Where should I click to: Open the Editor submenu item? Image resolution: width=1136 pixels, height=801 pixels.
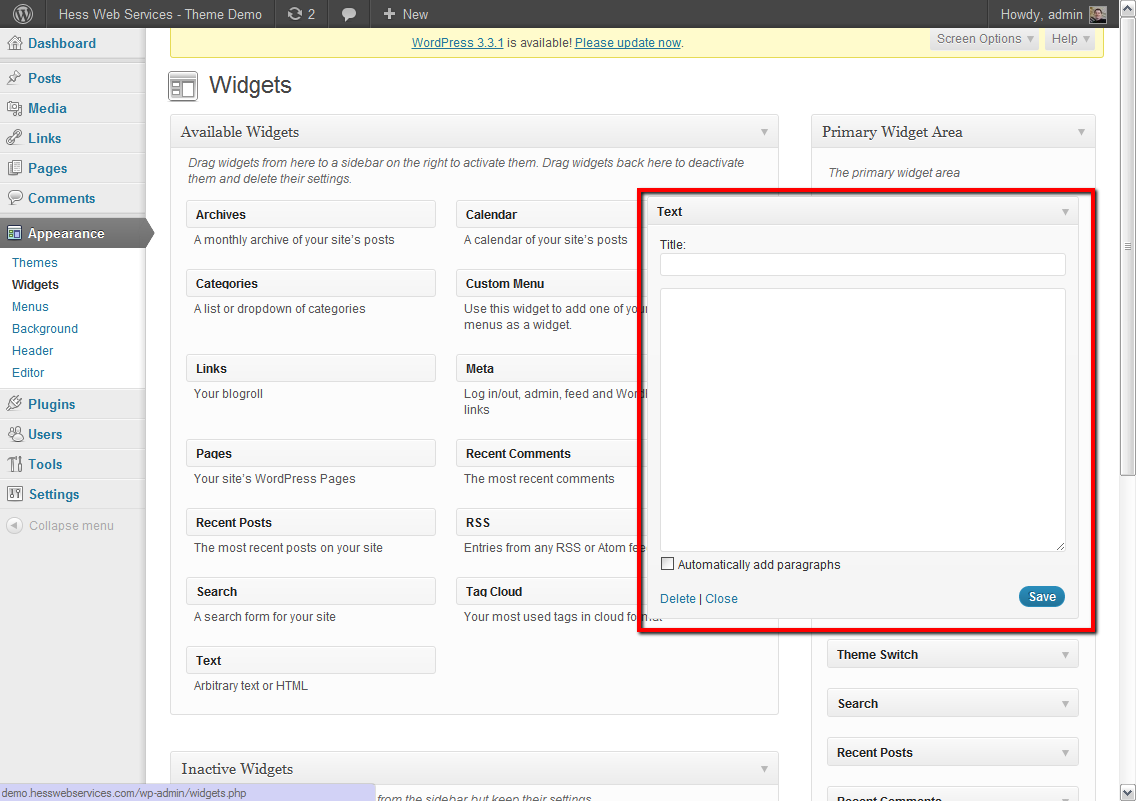[x=28, y=372]
